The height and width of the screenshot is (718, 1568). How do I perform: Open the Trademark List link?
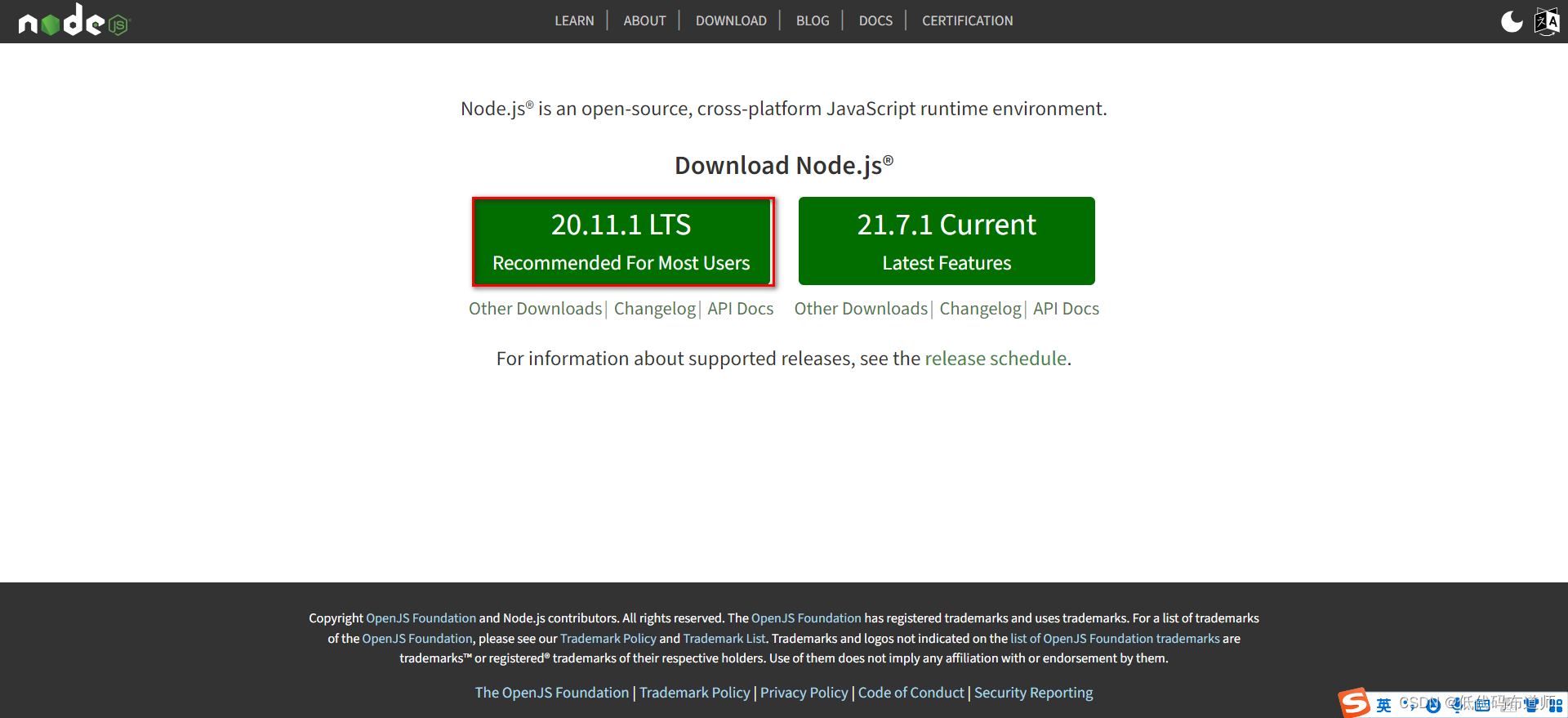point(724,639)
